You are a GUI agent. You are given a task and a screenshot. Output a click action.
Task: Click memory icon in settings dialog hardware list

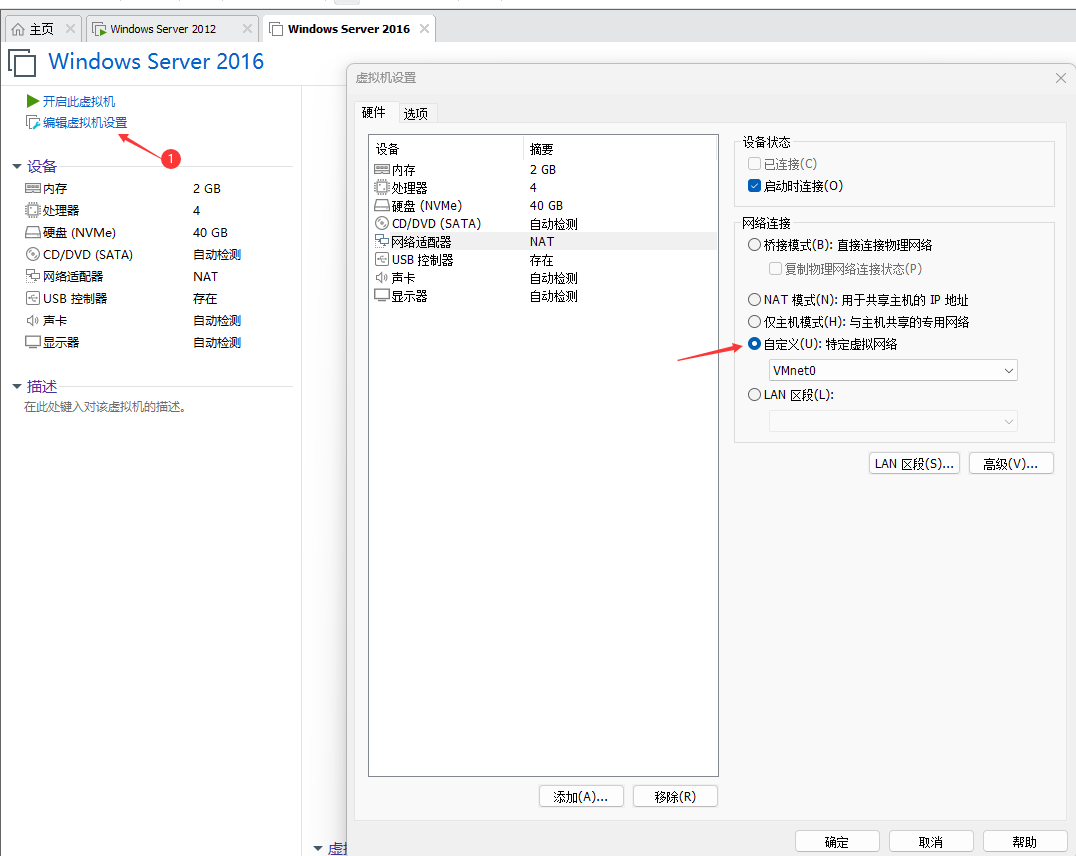tap(382, 169)
